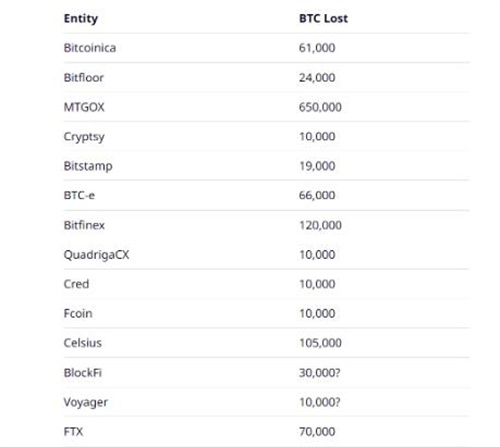Click the Entity column header
This screenshot has width=500, height=447.
pyautogui.click(x=81, y=19)
